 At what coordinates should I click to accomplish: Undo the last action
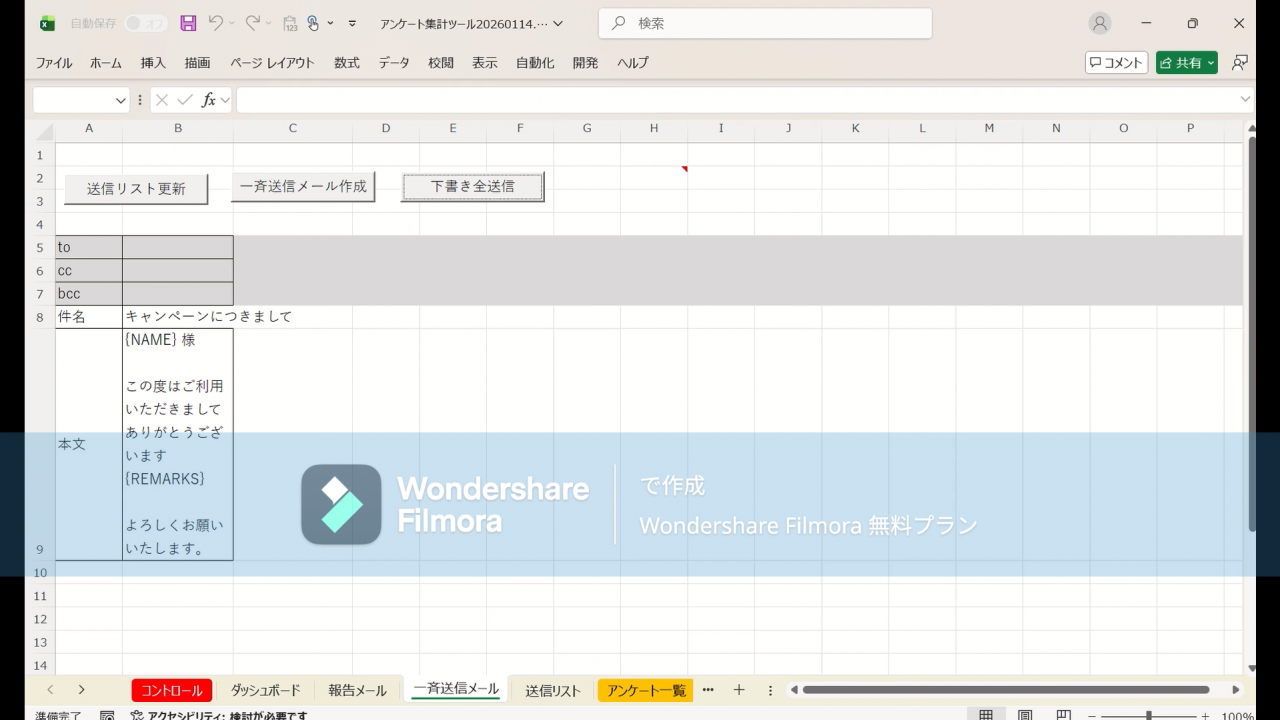pos(215,23)
